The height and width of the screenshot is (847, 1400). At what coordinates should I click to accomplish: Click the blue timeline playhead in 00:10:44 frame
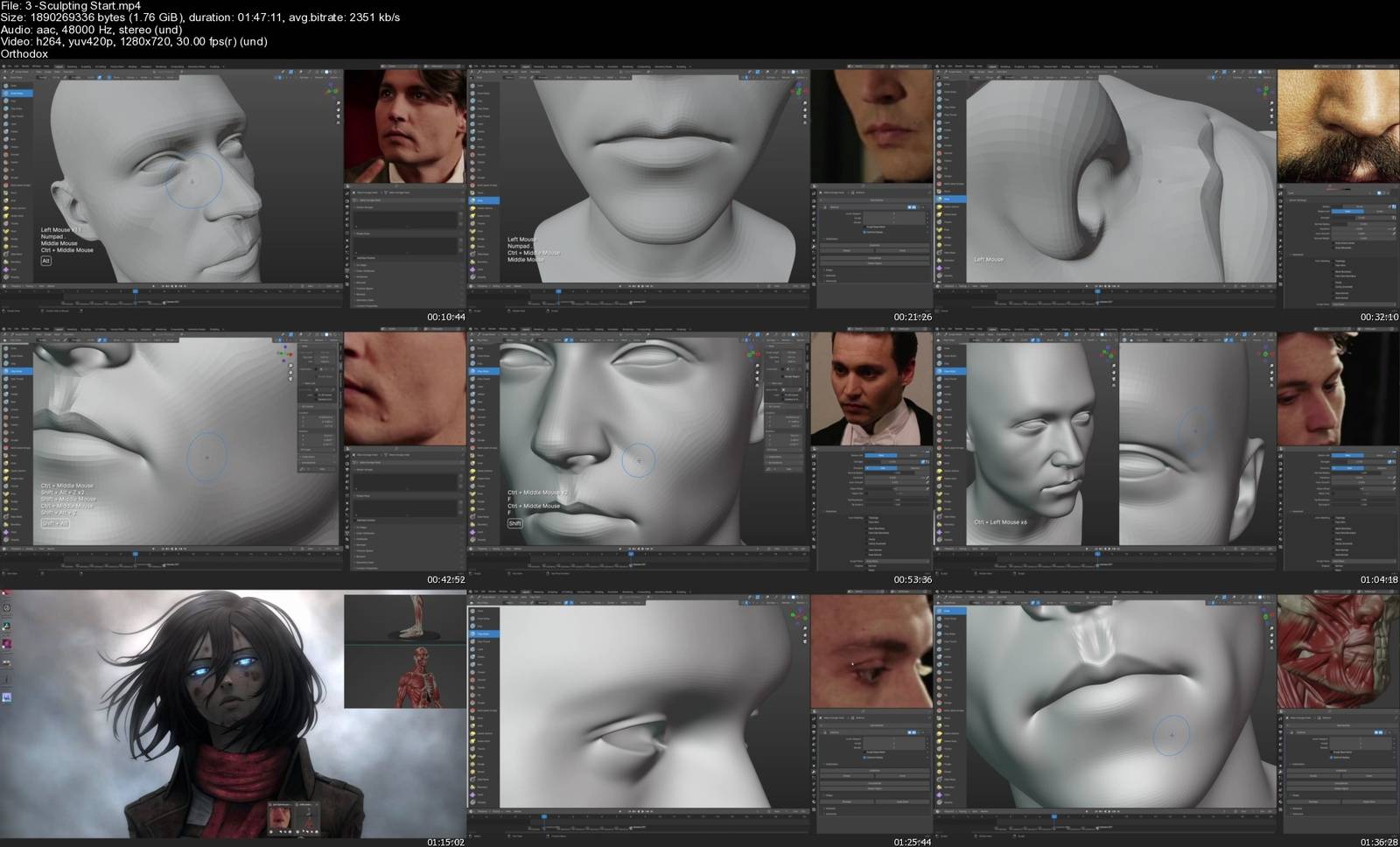point(135,291)
